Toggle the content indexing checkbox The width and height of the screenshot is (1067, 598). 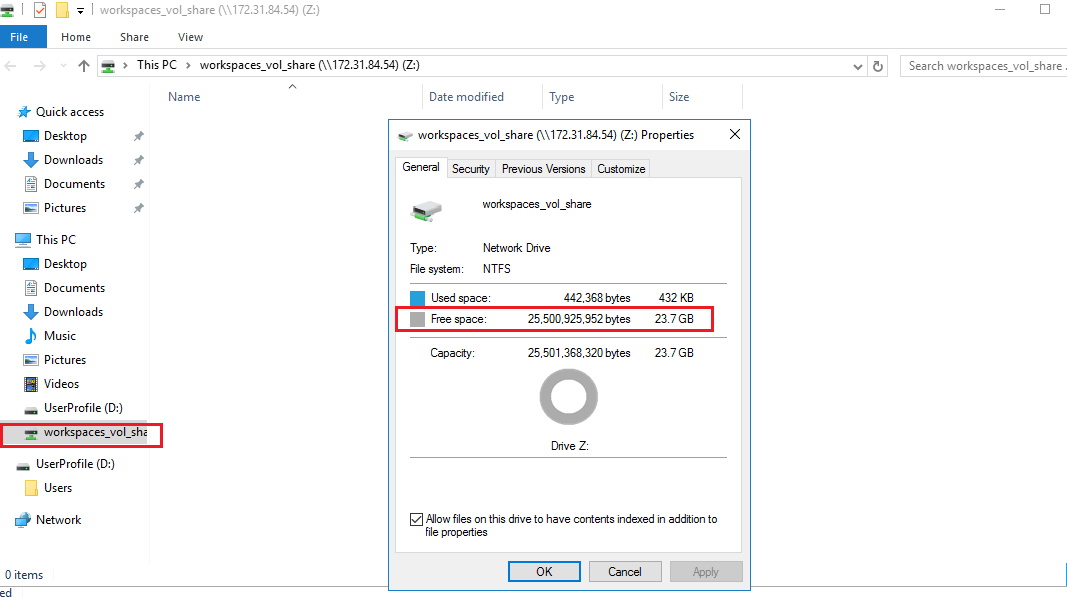pyautogui.click(x=416, y=520)
